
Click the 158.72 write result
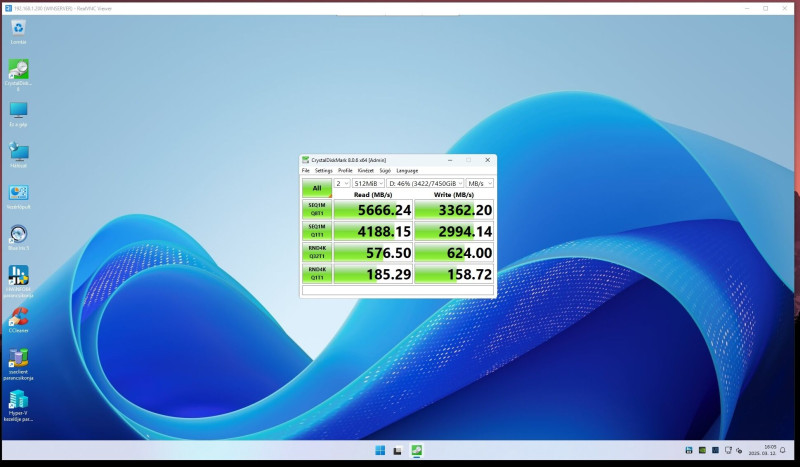454,274
